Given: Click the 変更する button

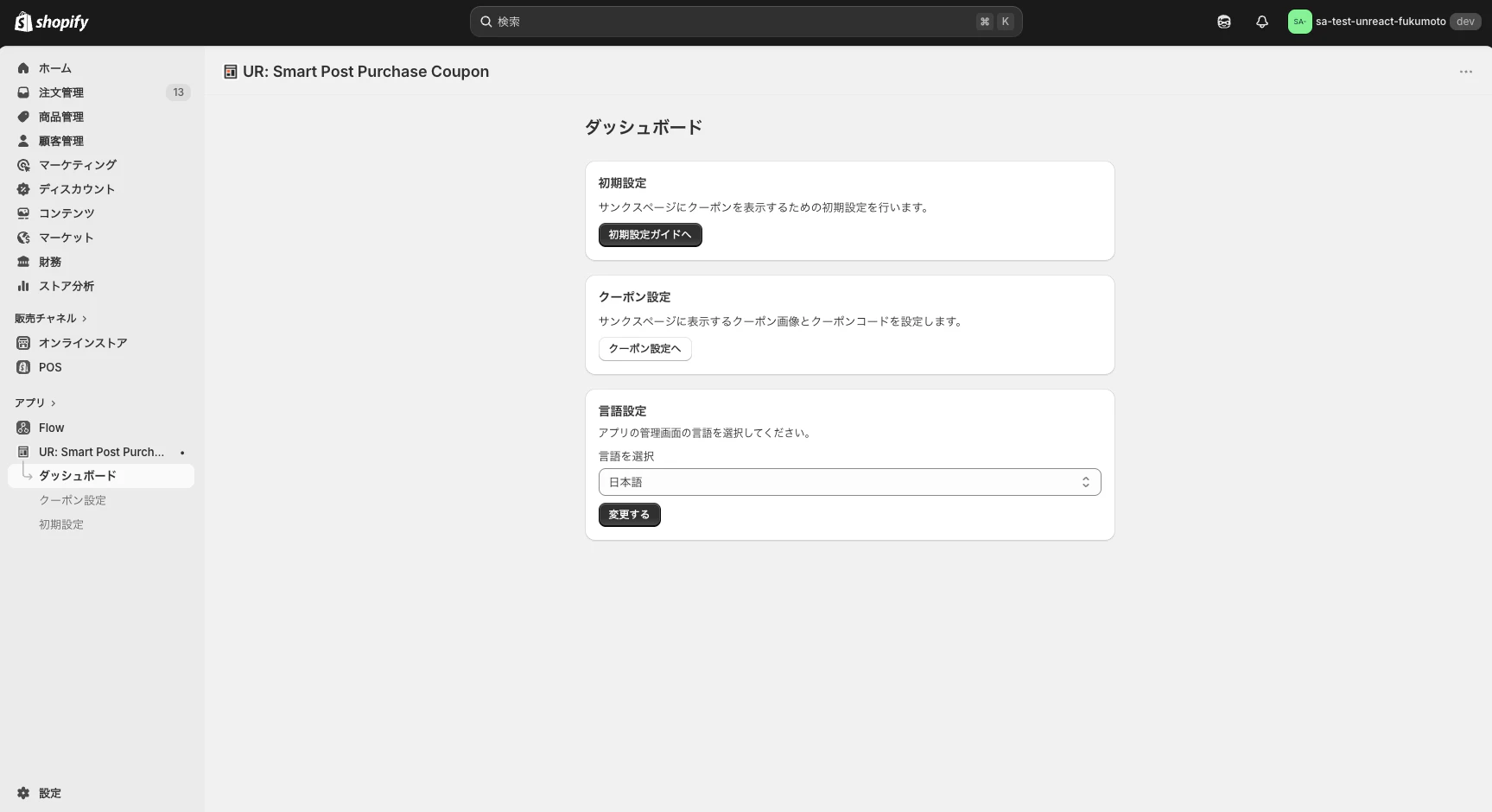Looking at the screenshot, I should 629,515.
